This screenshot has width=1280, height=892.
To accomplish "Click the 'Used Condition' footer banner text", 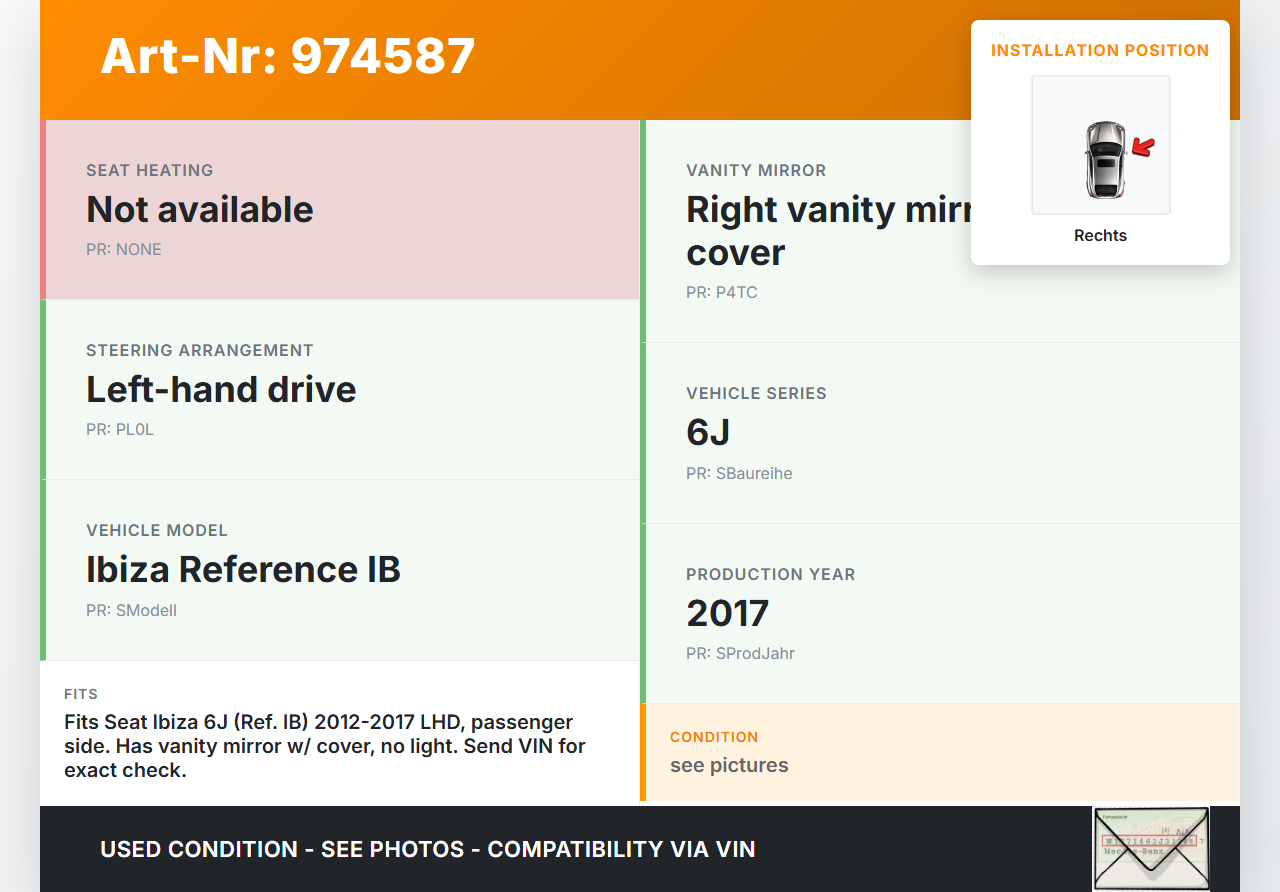I will 427,849.
